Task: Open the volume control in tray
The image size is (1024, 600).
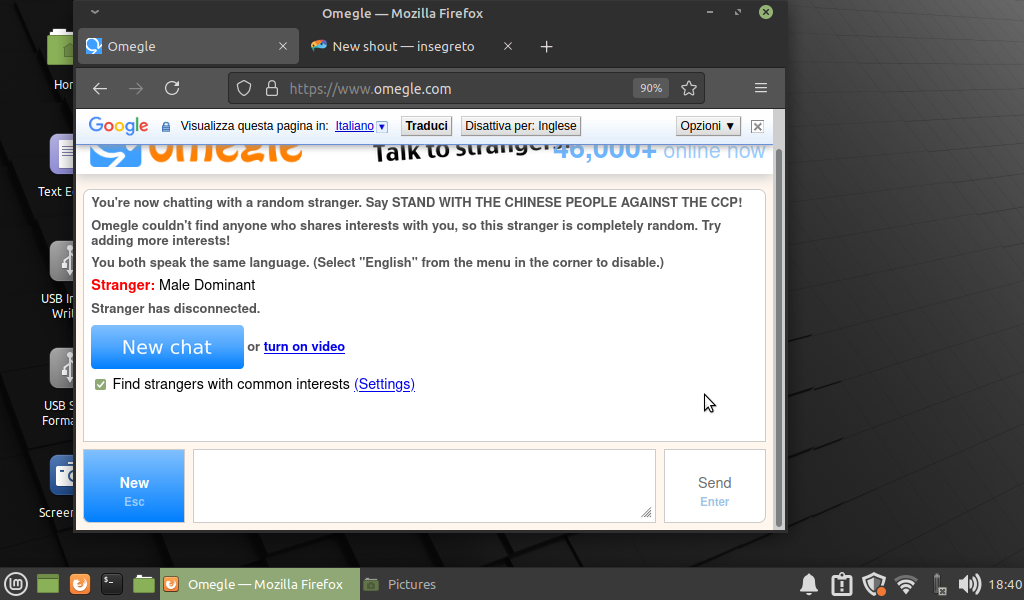Action: point(970,584)
